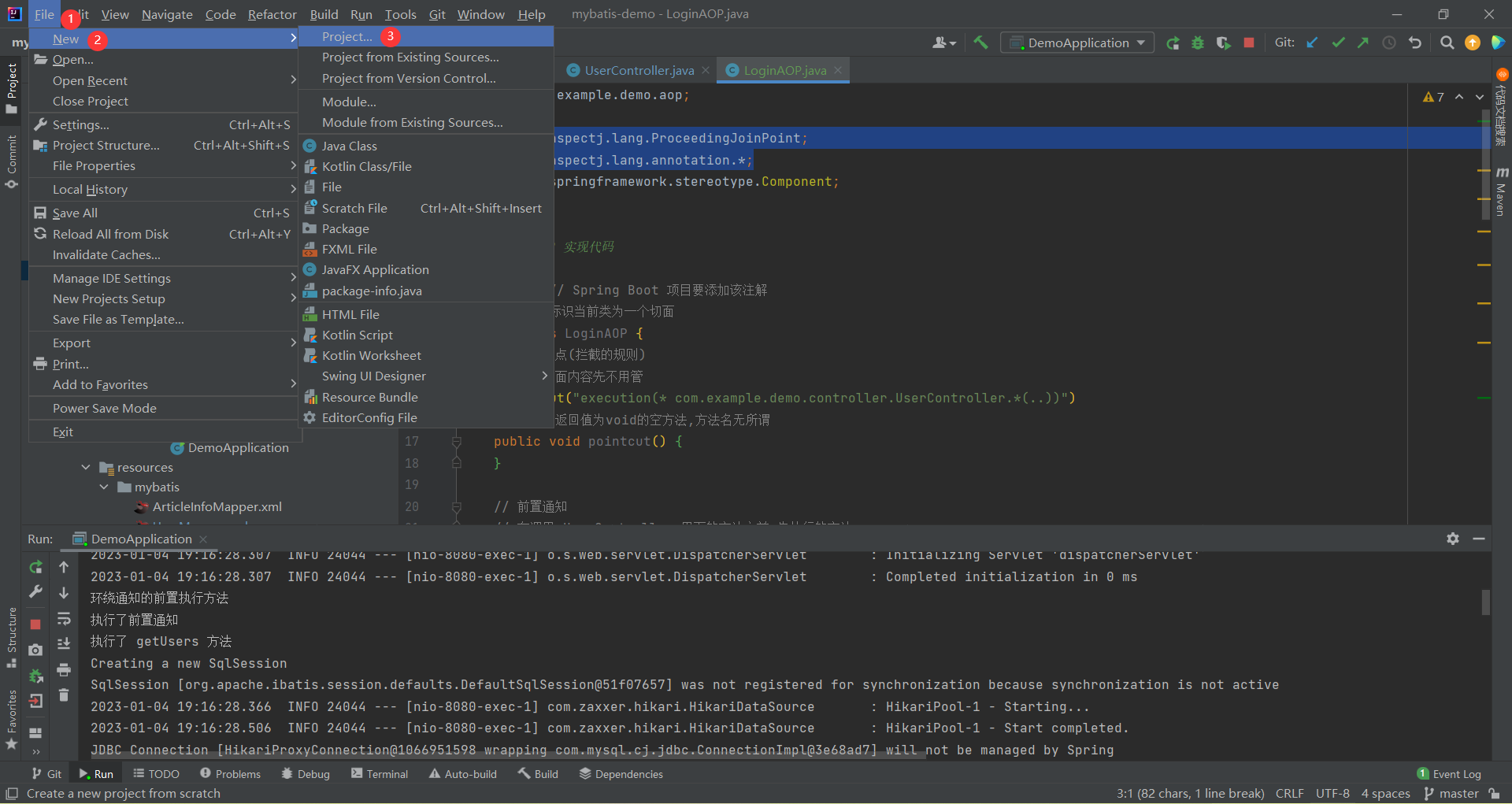Open the Commit side tool window
The image size is (1512, 804).
(11, 161)
